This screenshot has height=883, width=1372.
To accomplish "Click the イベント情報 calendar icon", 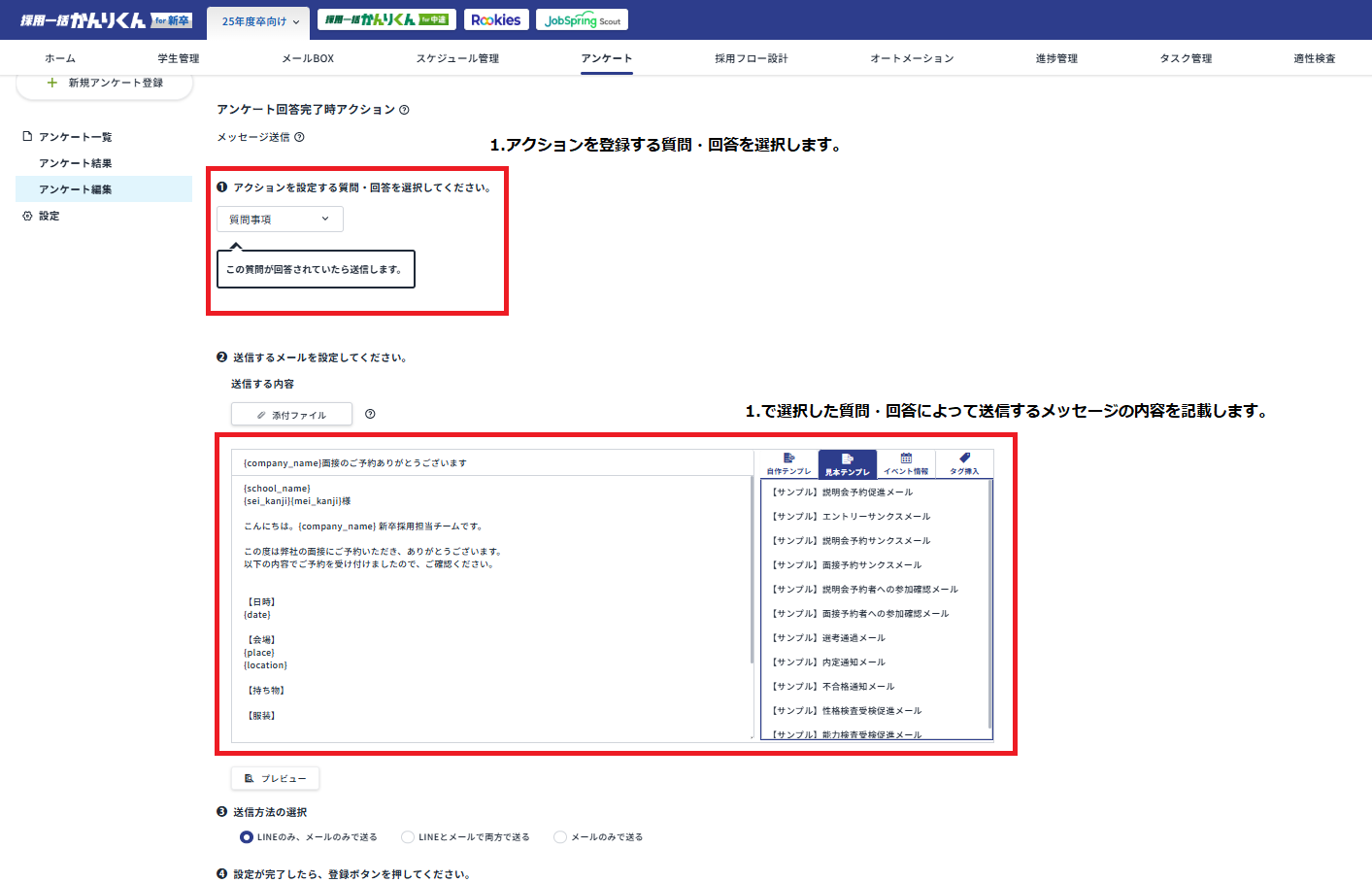I will (x=906, y=458).
